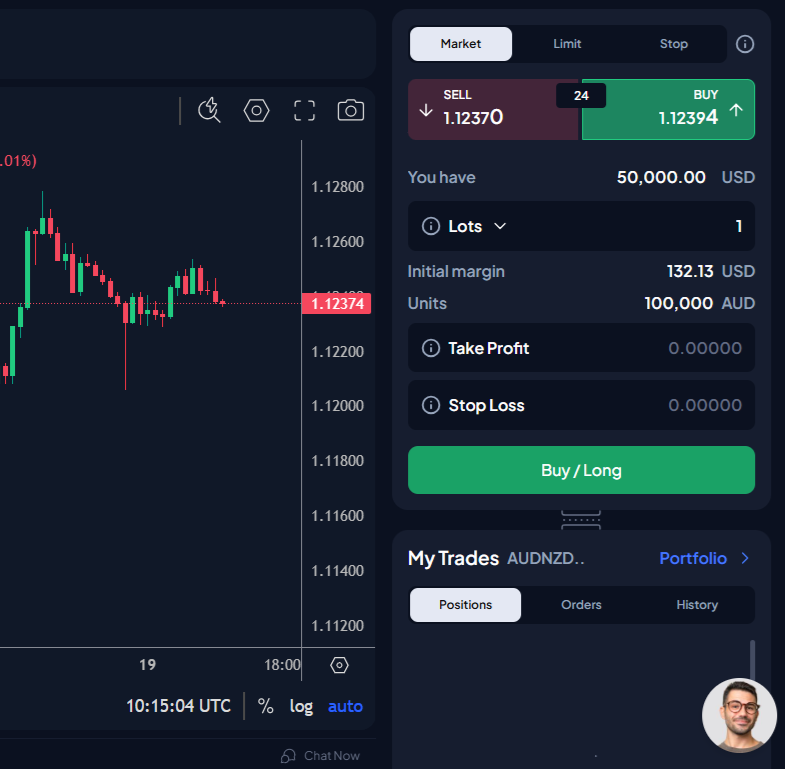Image resolution: width=785 pixels, height=769 pixels.
Task: Click the panel resize drag handle
Action: [x=581, y=520]
